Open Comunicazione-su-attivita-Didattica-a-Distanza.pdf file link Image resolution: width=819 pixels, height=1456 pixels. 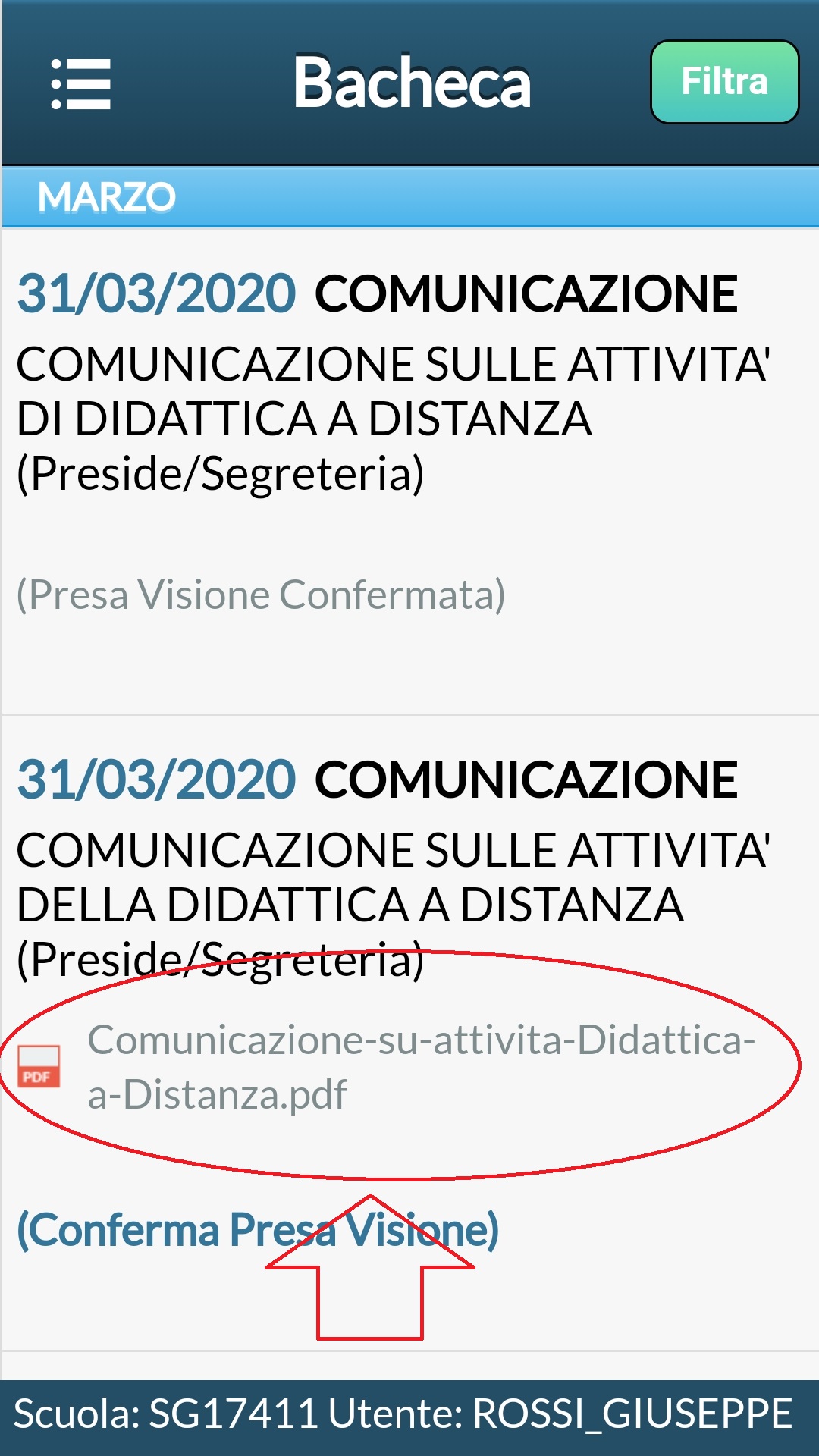[x=421, y=1066]
